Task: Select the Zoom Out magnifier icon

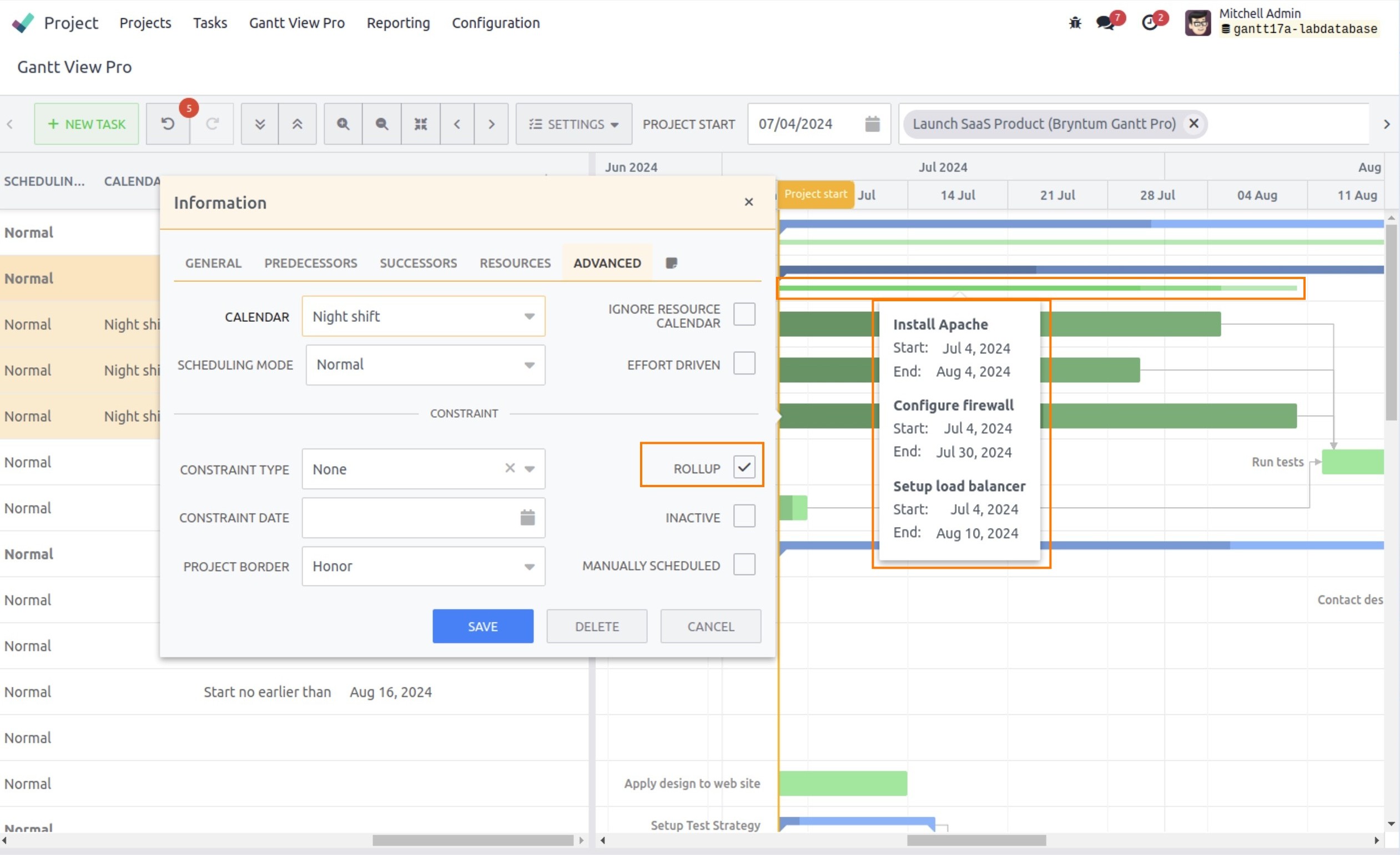Action: [381, 124]
